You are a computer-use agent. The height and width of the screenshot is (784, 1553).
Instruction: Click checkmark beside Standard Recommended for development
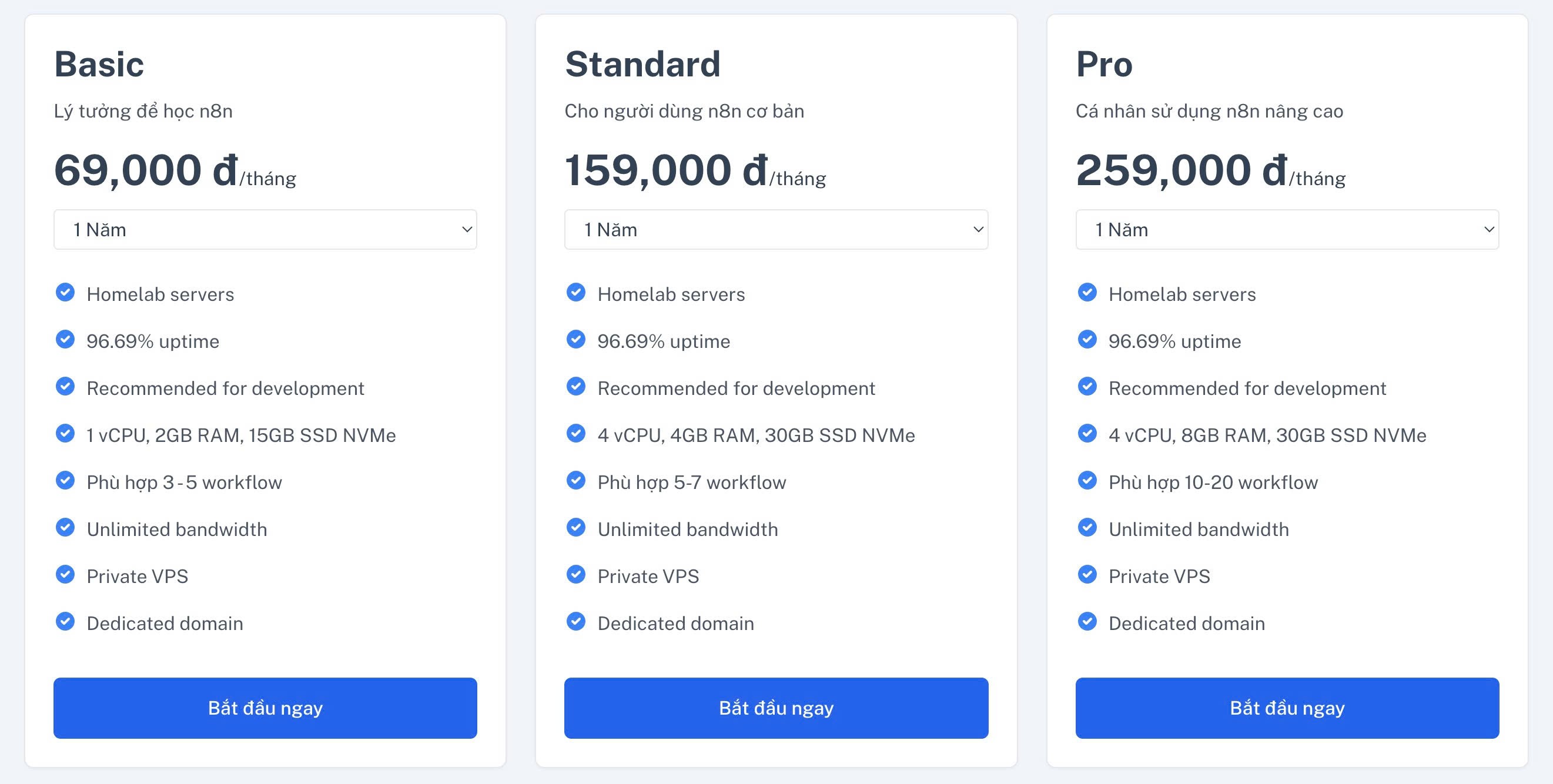coord(575,386)
